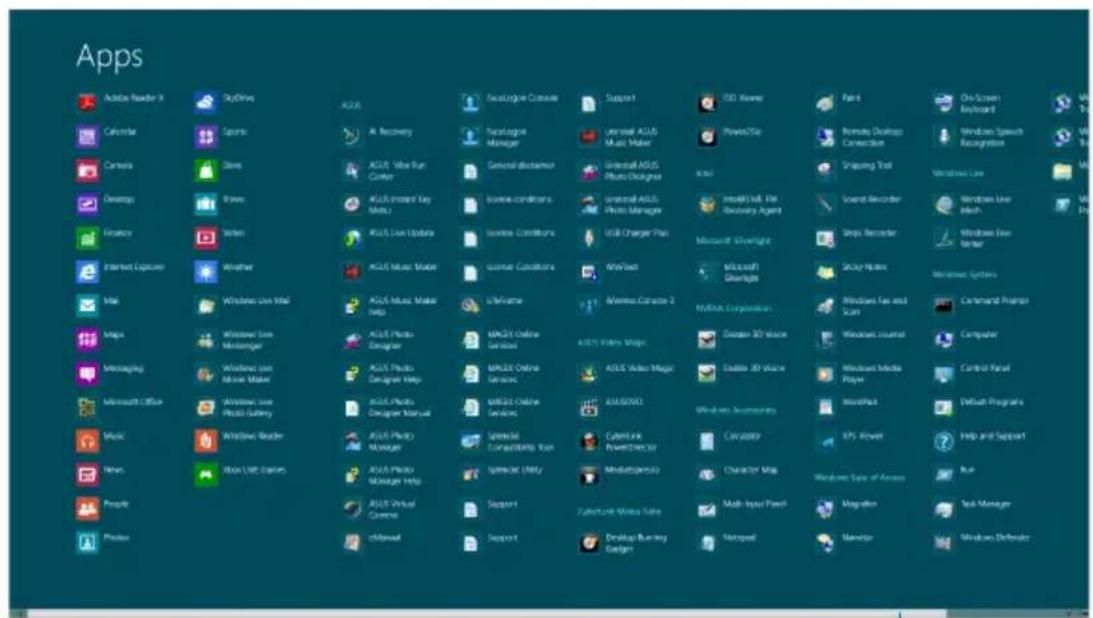1093x618 pixels.
Task: Launch Notepad
Action: 726,542
